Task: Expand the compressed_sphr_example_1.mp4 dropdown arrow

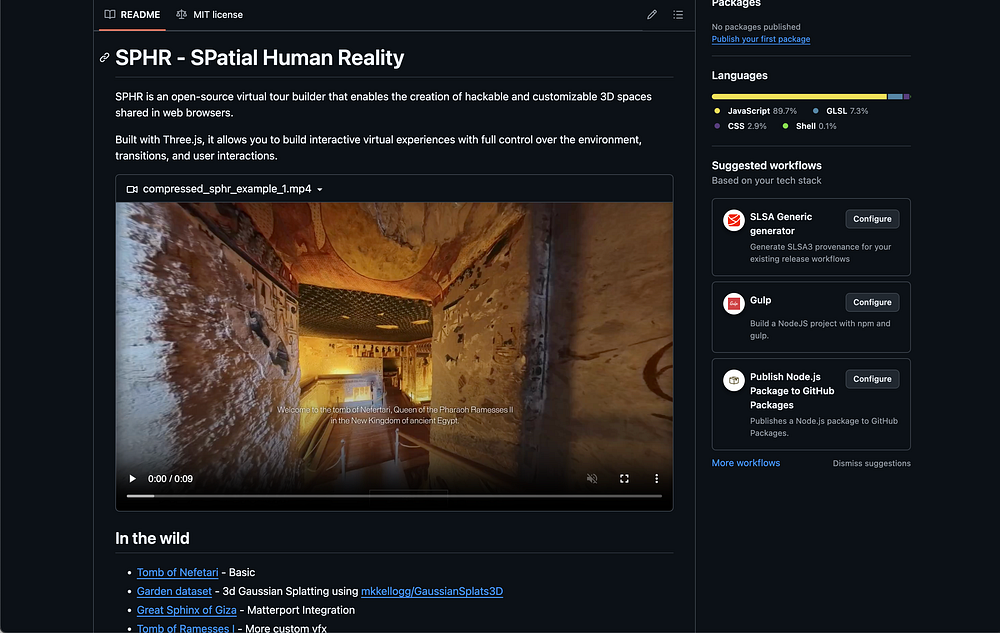Action: 320,189
